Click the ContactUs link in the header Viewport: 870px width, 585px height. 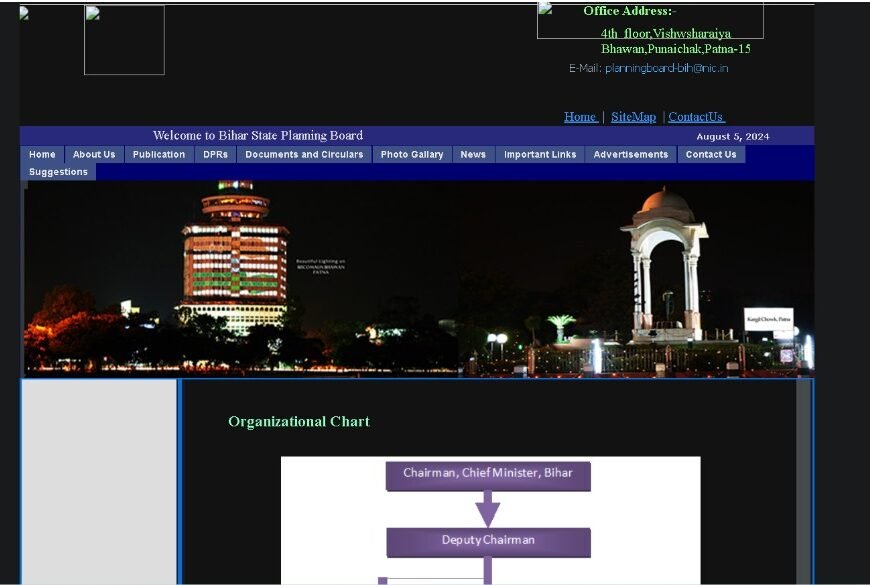coord(694,117)
